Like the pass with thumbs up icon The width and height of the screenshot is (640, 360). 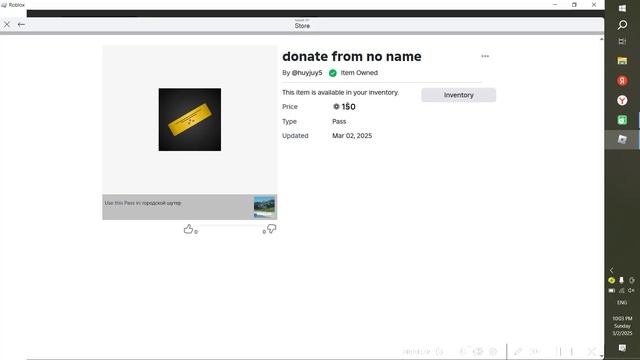coord(188,229)
